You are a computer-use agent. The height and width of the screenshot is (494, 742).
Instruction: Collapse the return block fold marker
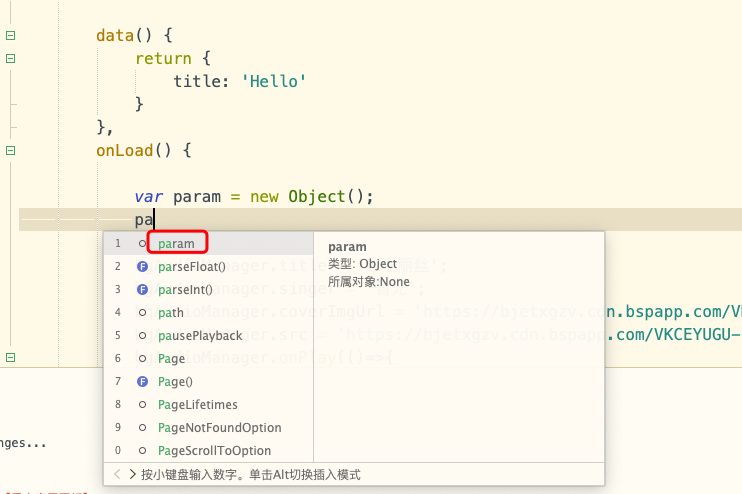[11, 58]
